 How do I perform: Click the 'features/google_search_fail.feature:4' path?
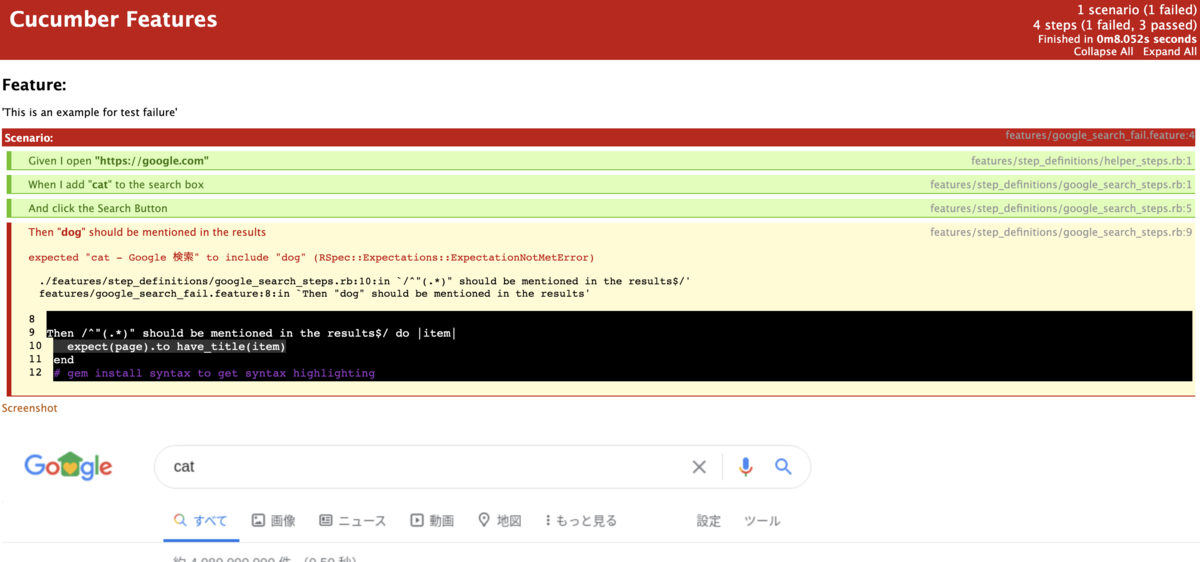click(1100, 134)
